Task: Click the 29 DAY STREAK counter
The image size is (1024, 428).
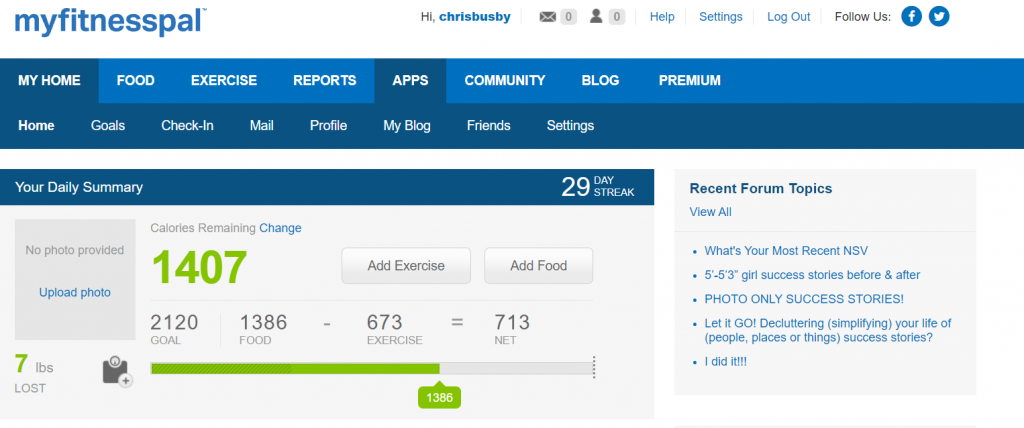Action: 598,186
